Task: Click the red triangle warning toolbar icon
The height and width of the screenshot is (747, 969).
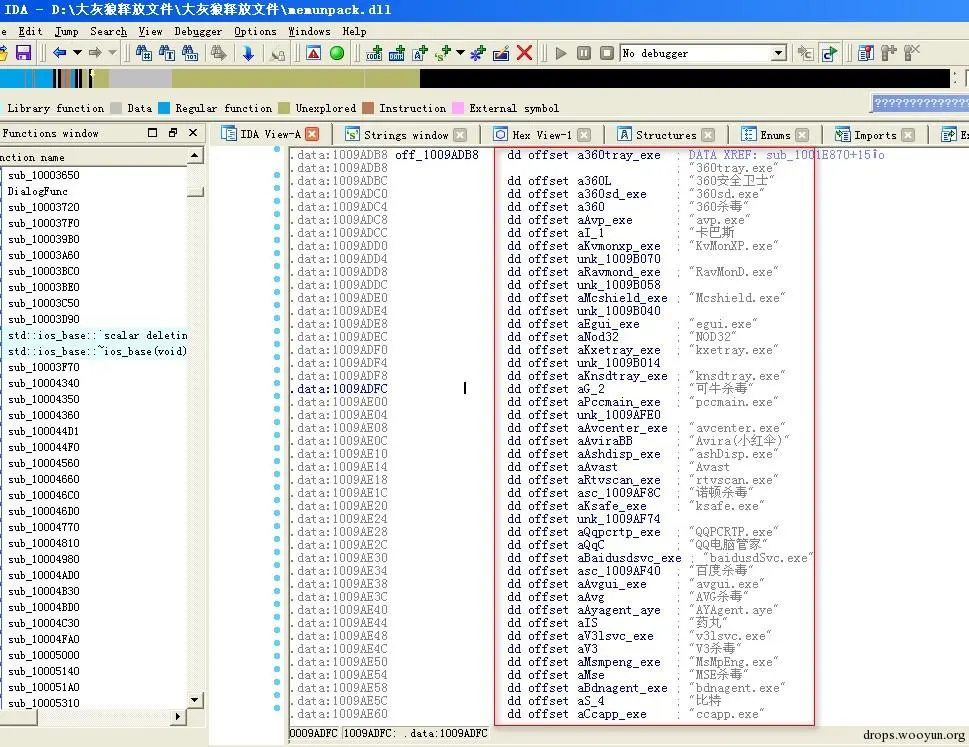Action: 313,53
